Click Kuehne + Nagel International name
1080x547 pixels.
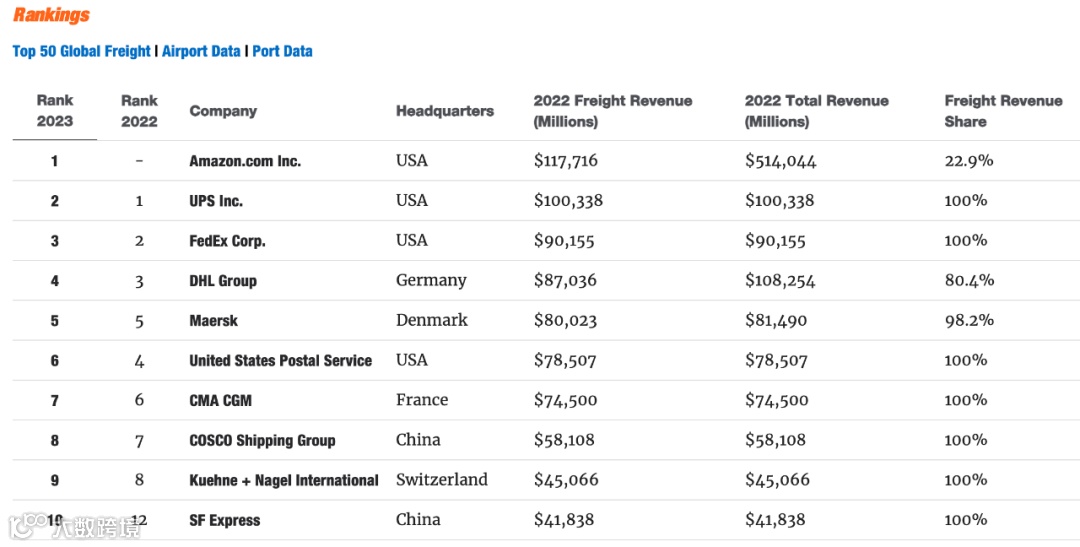click(284, 481)
